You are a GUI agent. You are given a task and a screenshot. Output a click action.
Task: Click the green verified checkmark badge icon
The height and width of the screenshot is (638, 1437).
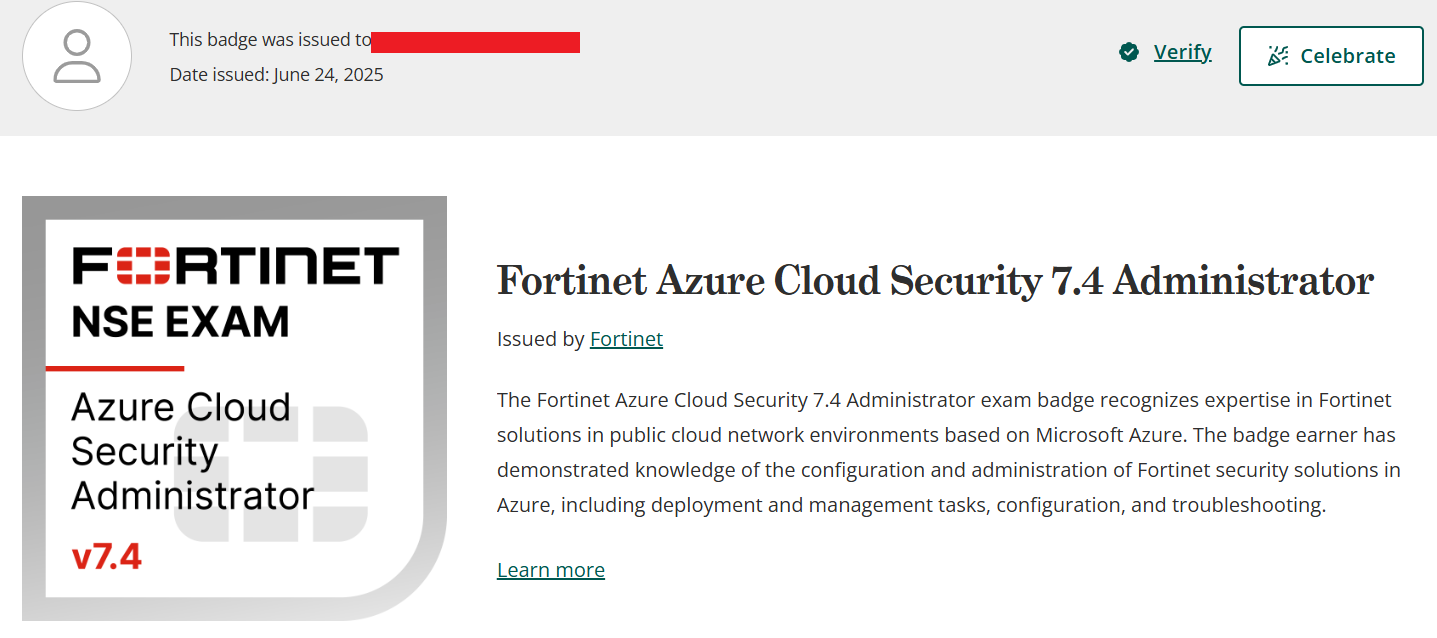[x=1129, y=52]
